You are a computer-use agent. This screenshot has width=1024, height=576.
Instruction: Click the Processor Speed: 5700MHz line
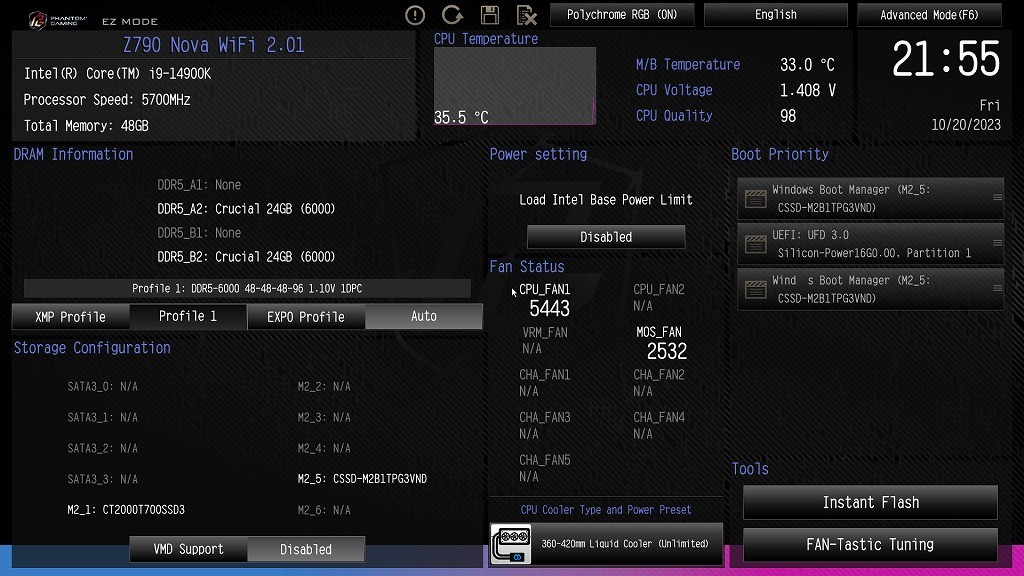pyautogui.click(x=107, y=100)
